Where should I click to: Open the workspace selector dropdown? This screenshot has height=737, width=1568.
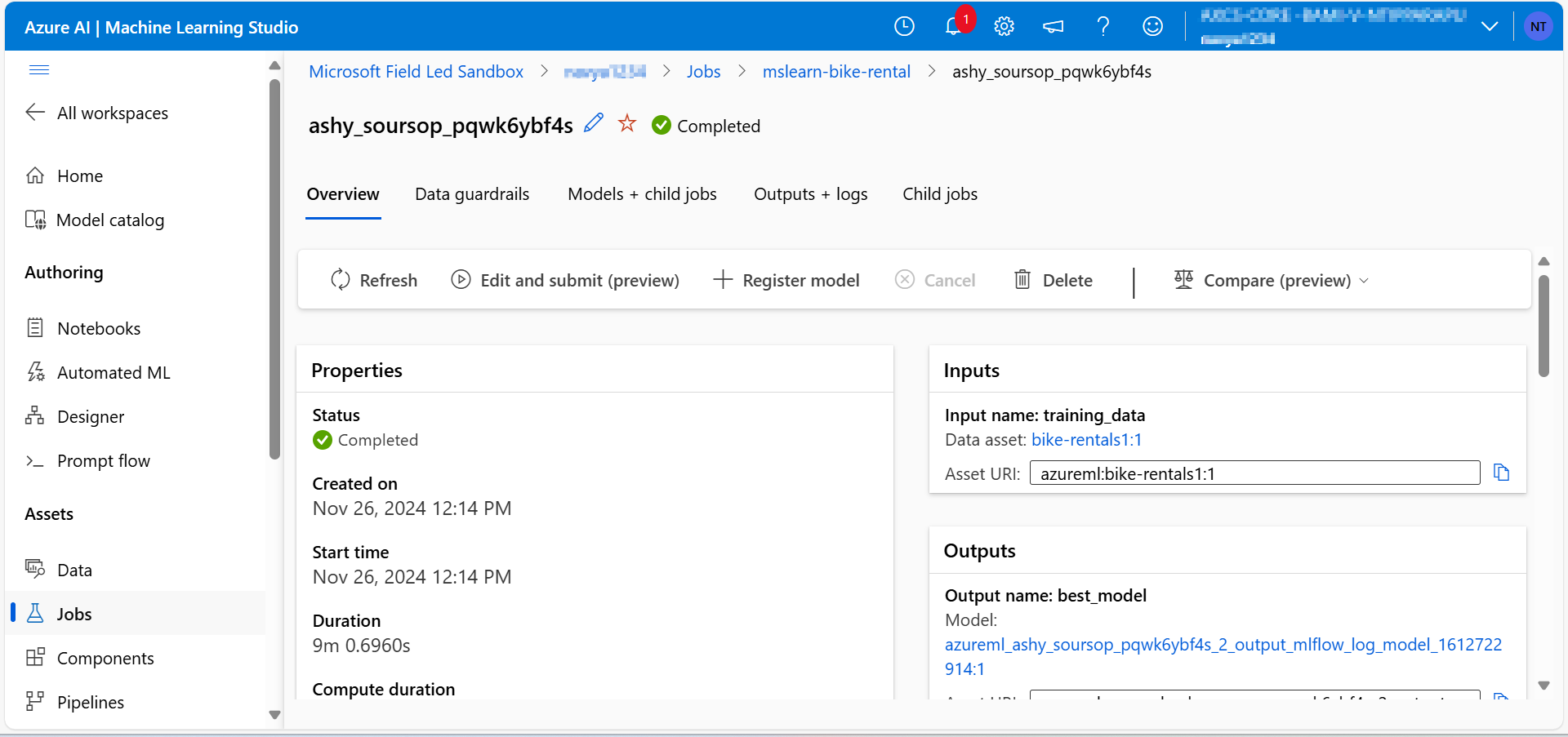coord(1490,25)
